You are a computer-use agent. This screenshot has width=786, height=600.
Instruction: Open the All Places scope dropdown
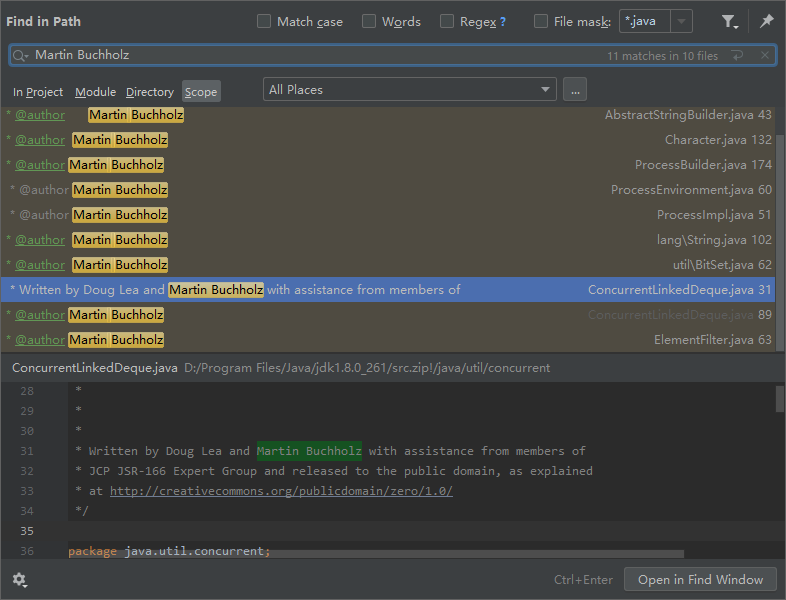tap(410, 89)
